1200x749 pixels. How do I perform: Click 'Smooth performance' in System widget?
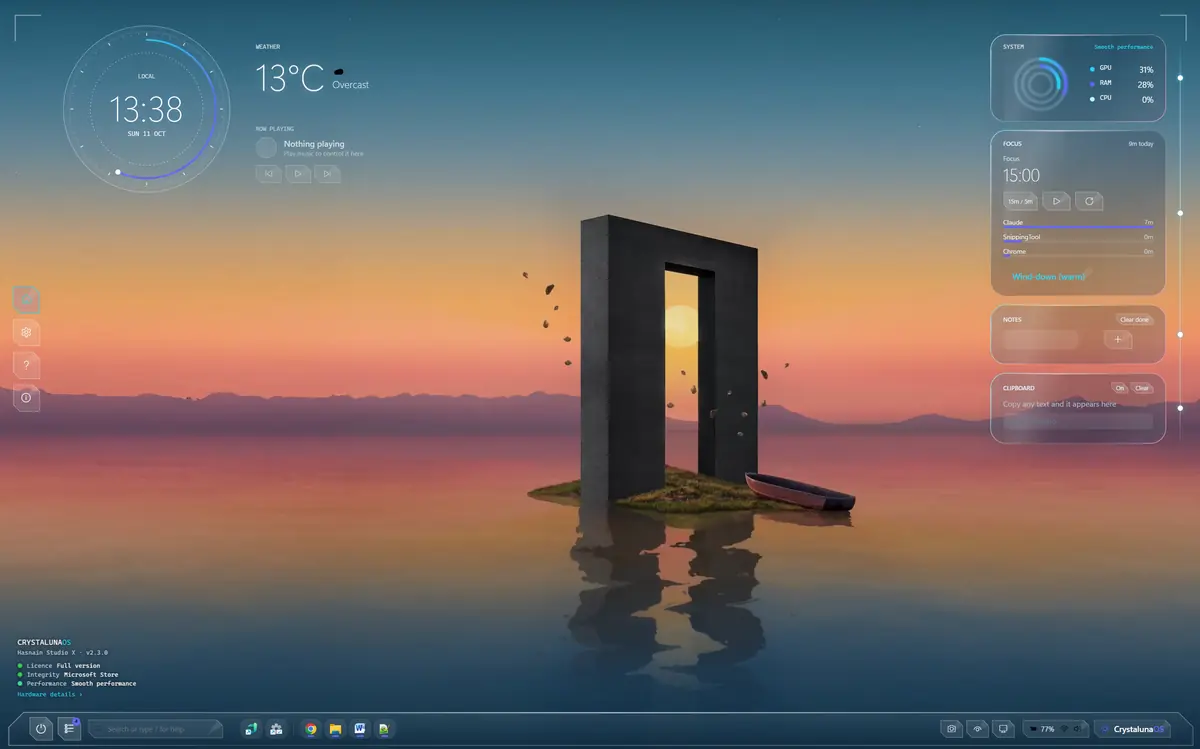point(1123,47)
